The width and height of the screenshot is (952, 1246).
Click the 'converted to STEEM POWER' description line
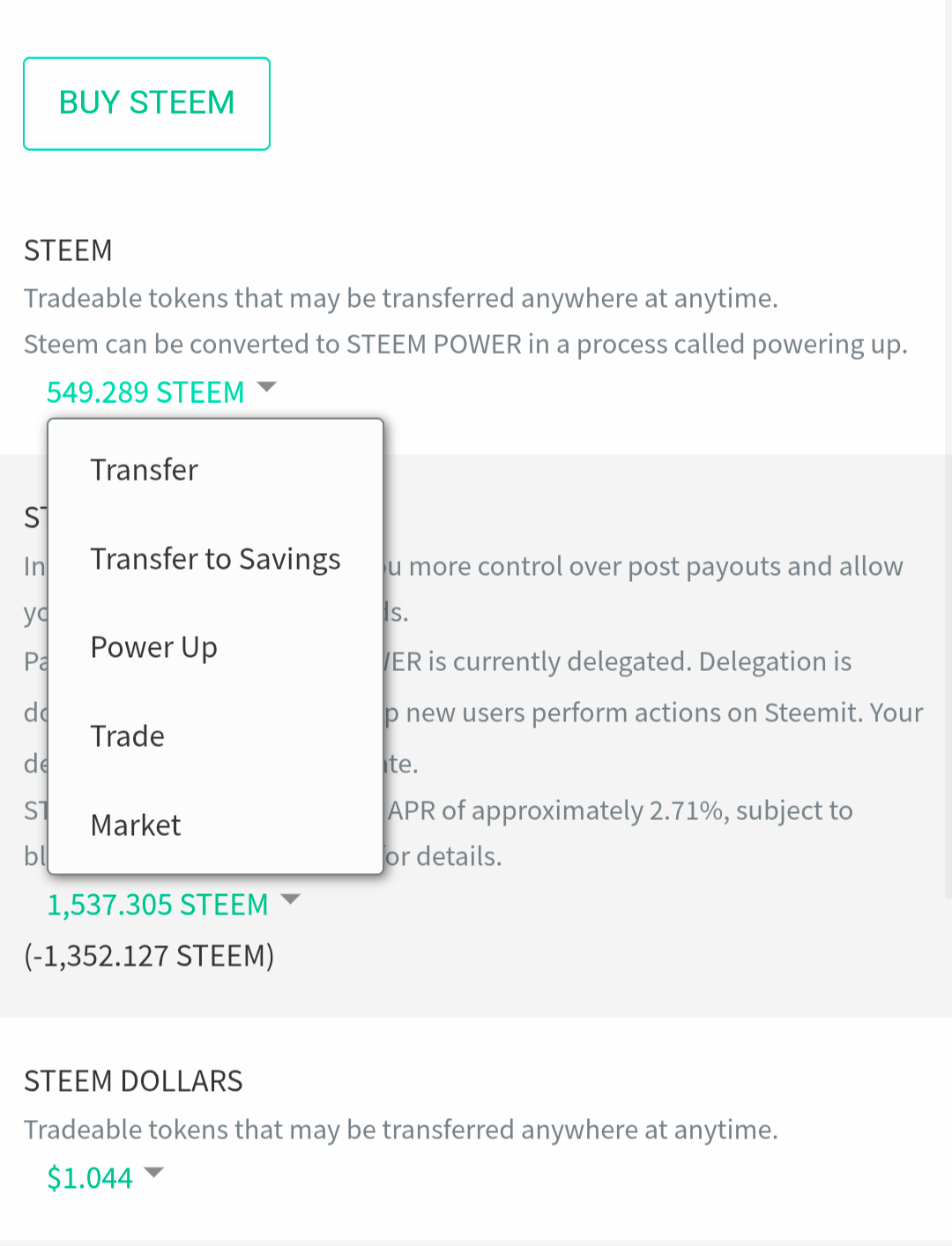[x=465, y=344]
